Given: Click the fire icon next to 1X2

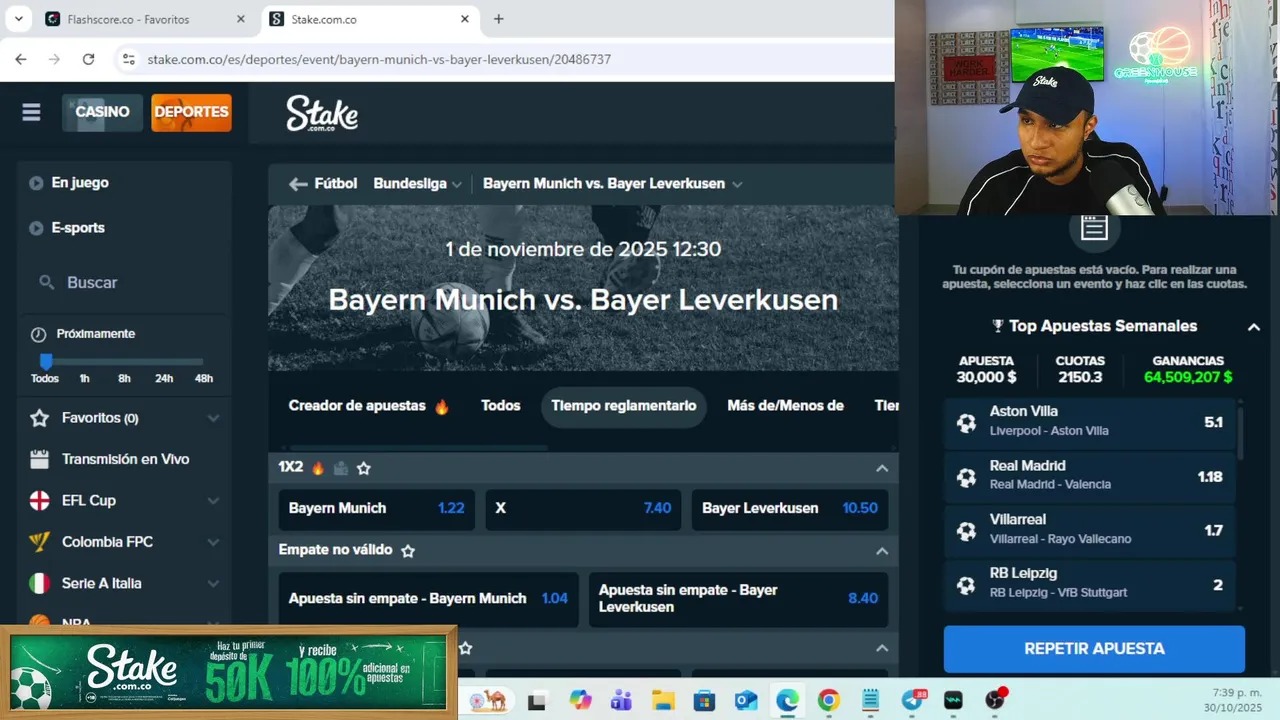Looking at the screenshot, I should [x=318, y=468].
